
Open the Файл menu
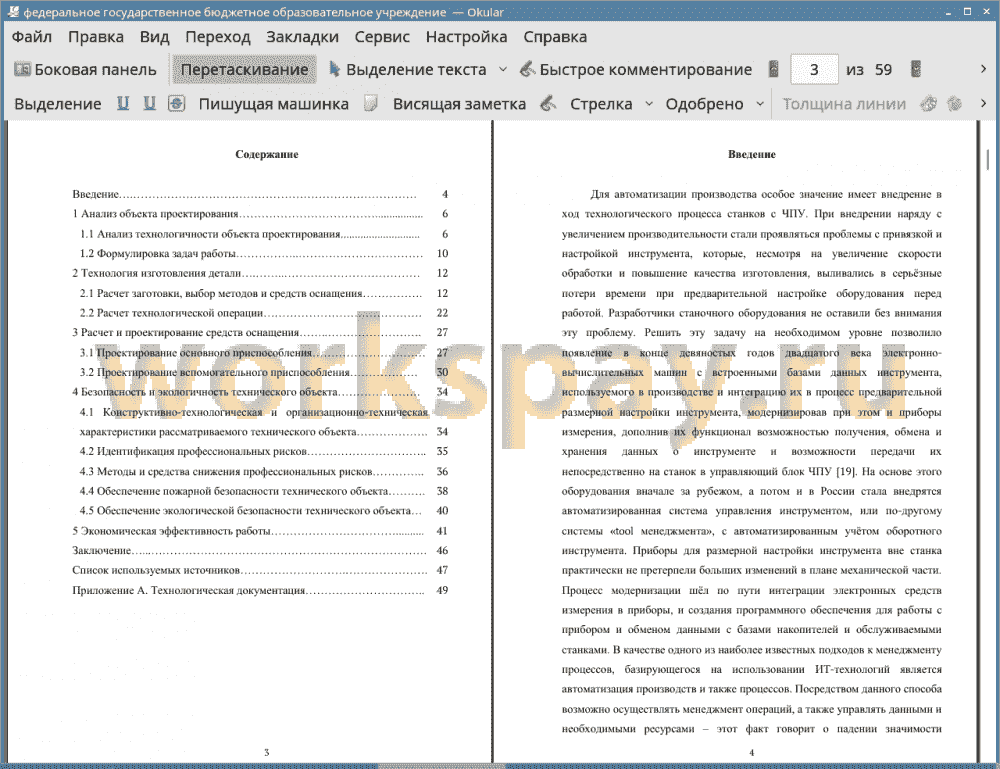32,37
